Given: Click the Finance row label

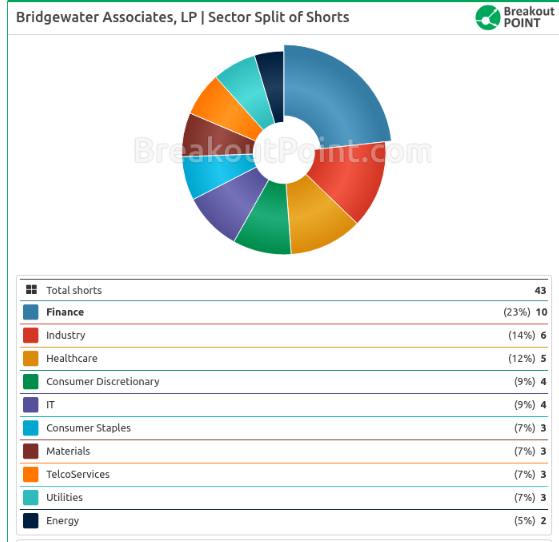Looking at the screenshot, I should coord(65,312).
